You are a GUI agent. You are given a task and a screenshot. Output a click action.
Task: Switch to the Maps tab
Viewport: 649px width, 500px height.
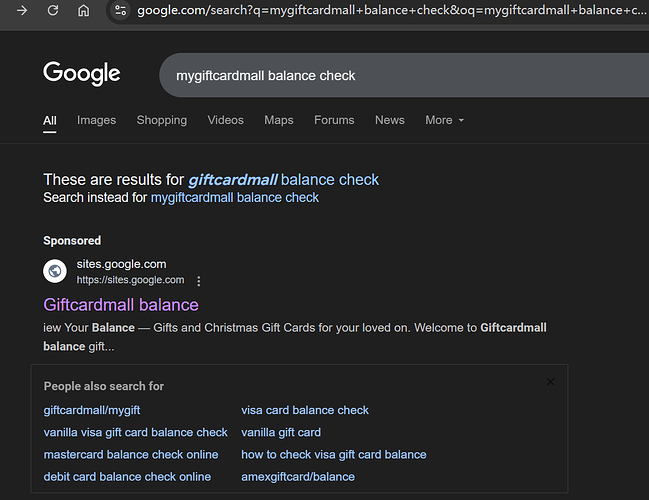click(x=279, y=120)
